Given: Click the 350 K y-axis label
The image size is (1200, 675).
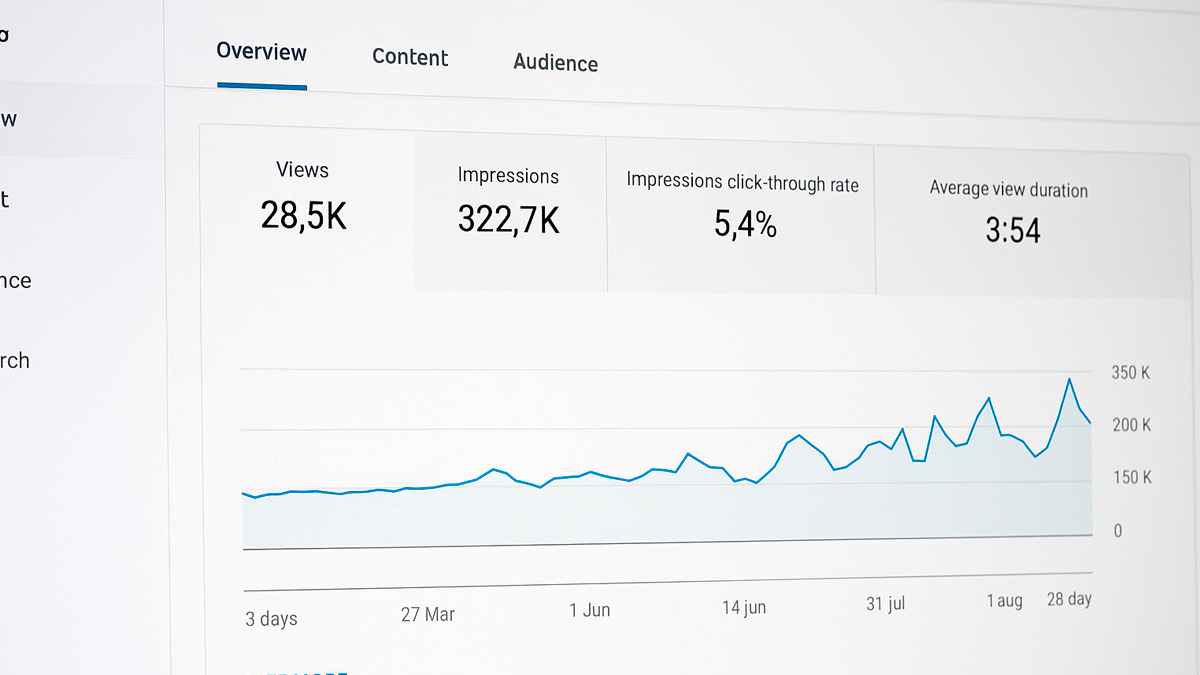Looking at the screenshot, I should coord(1130,373).
